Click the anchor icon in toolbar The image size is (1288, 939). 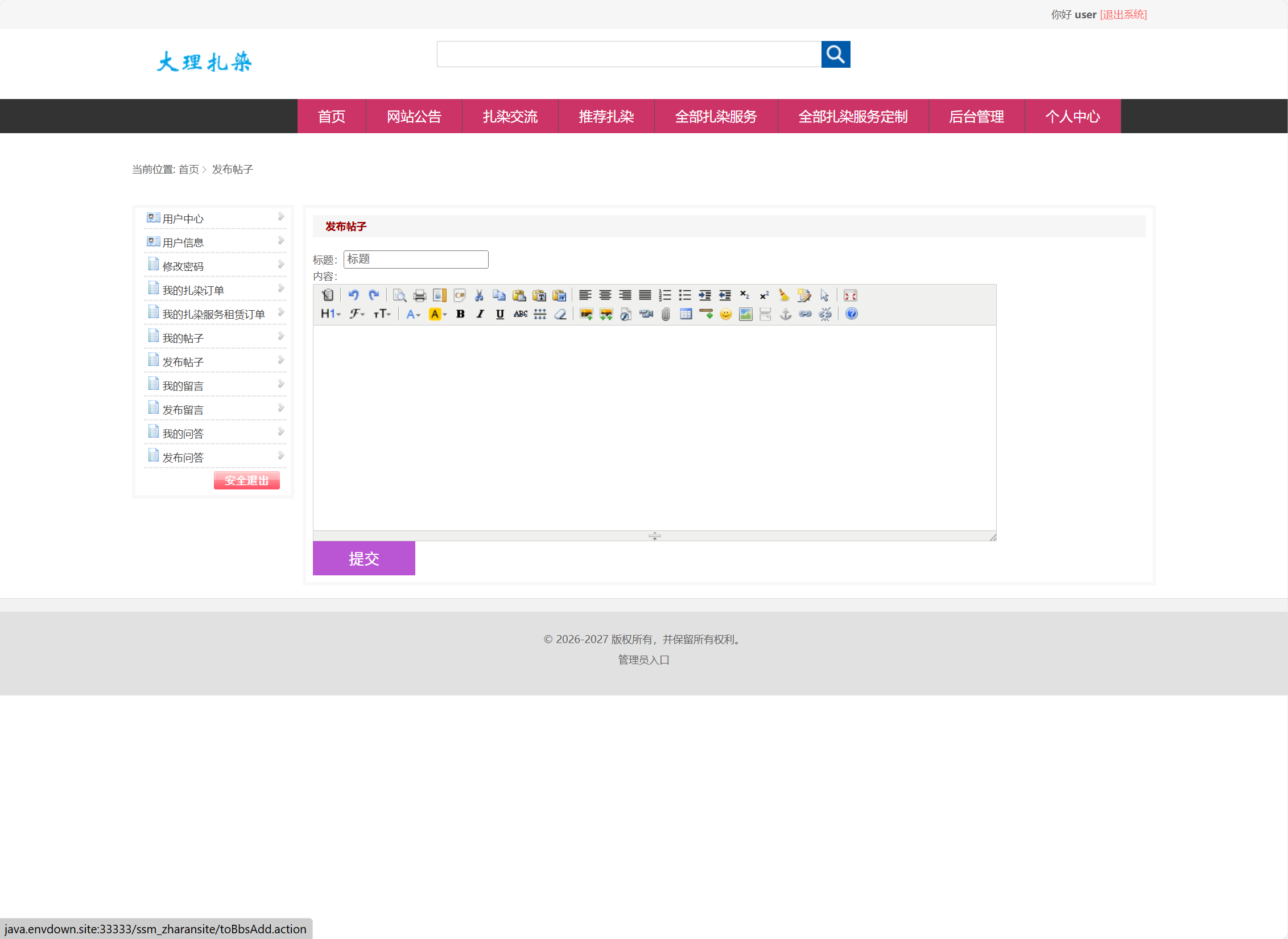pos(785,314)
